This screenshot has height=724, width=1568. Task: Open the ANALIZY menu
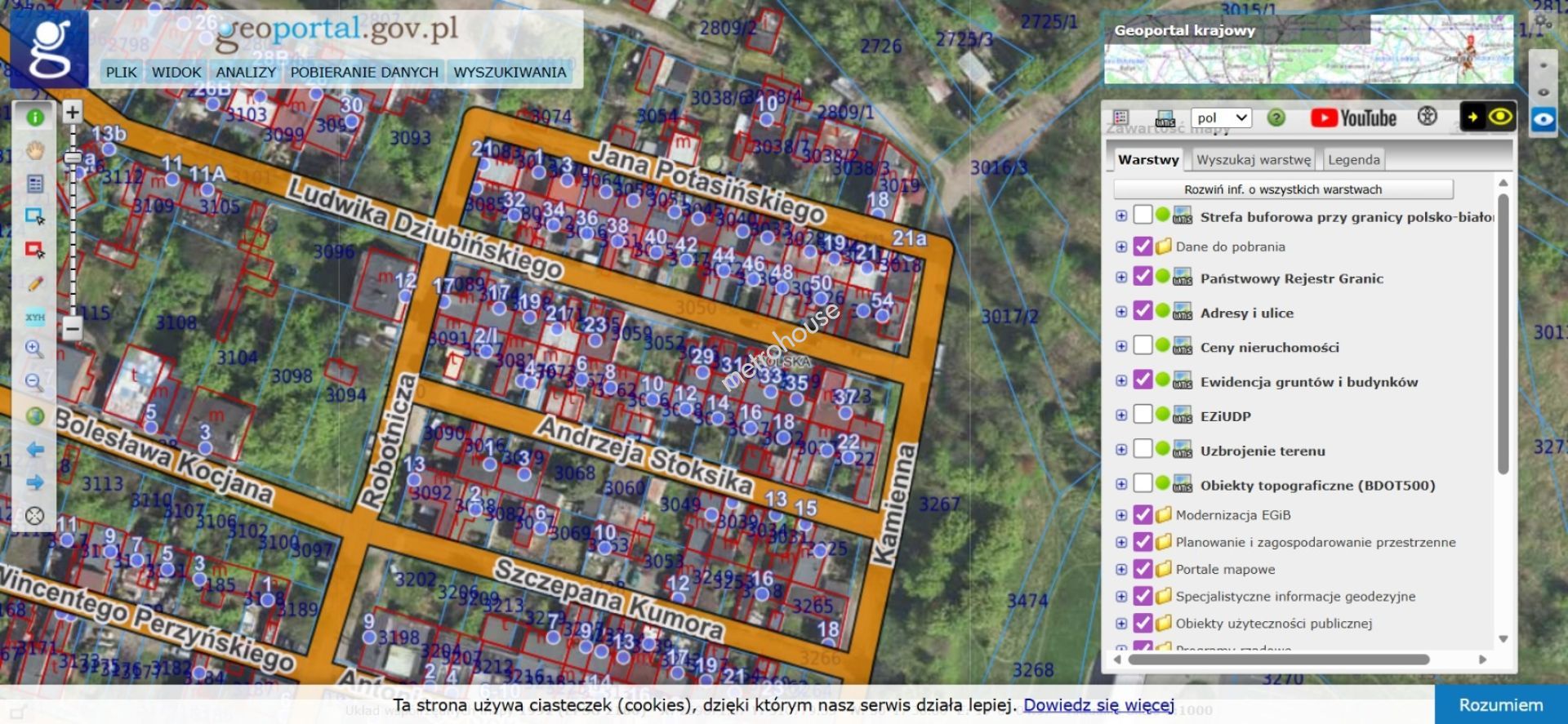pyautogui.click(x=245, y=72)
